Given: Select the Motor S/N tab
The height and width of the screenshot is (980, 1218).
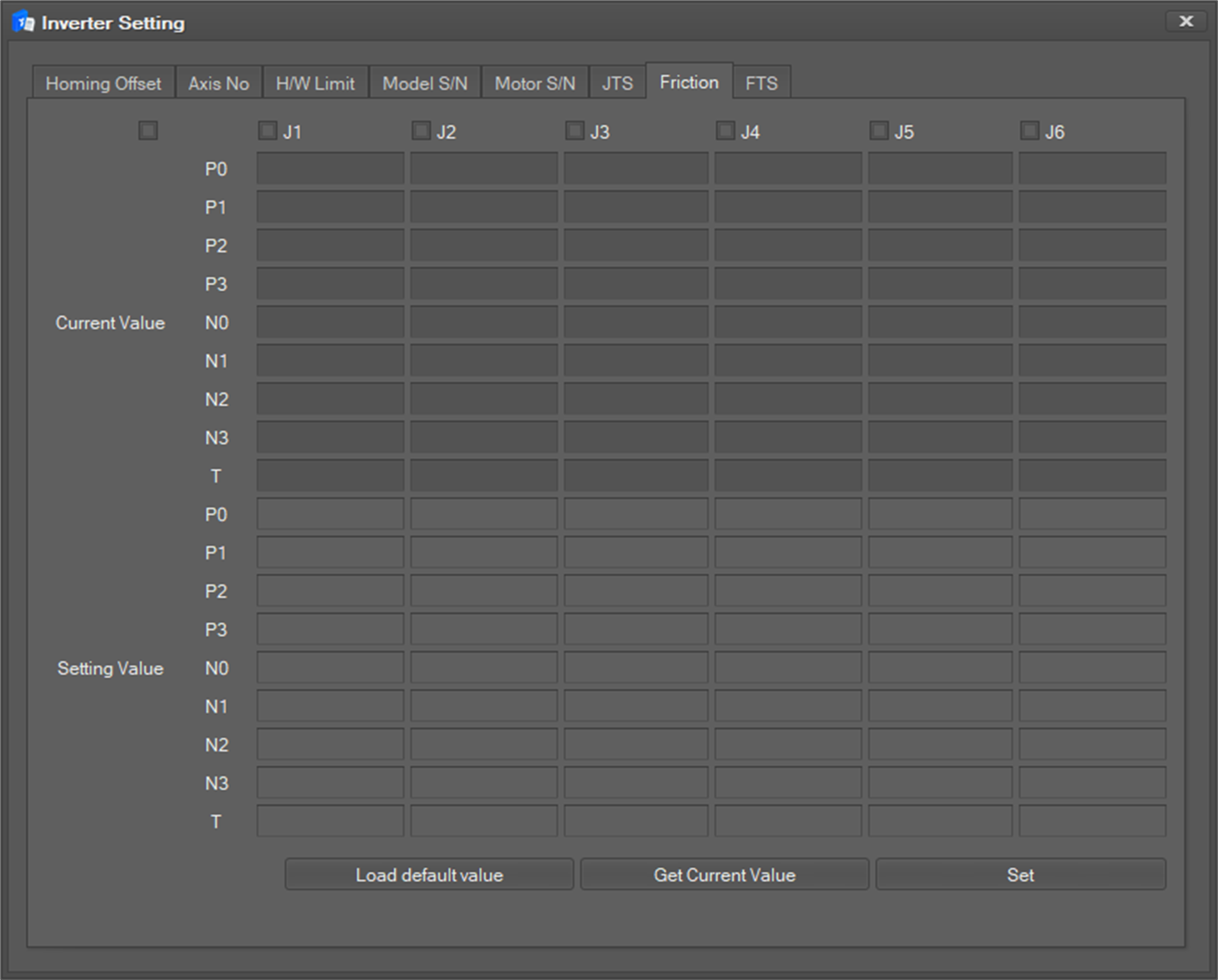Looking at the screenshot, I should click(x=534, y=83).
